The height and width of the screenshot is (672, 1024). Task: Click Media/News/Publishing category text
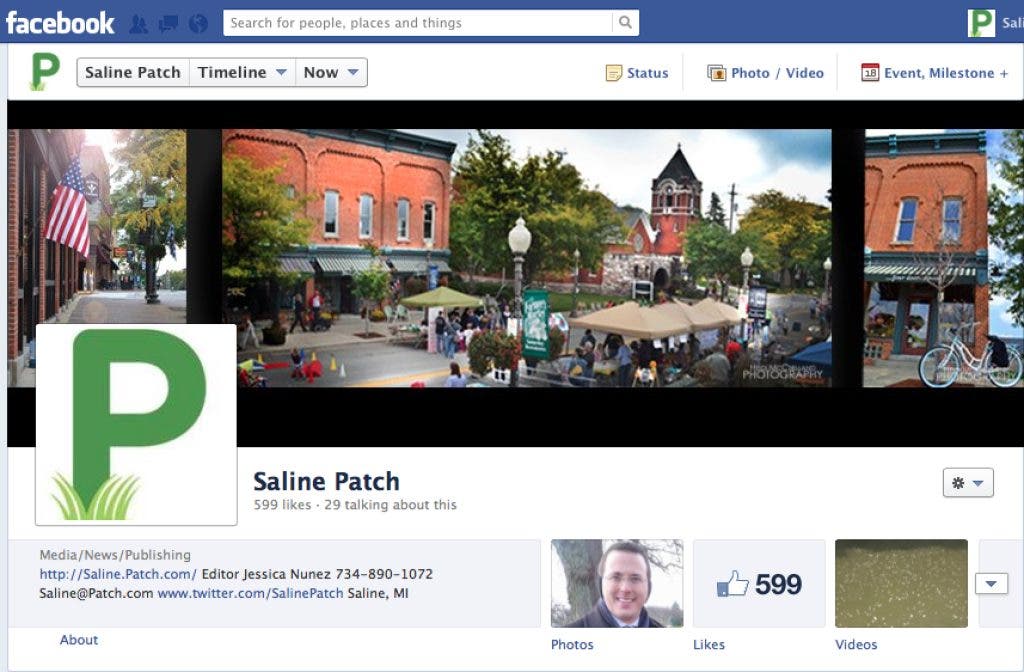click(x=115, y=555)
